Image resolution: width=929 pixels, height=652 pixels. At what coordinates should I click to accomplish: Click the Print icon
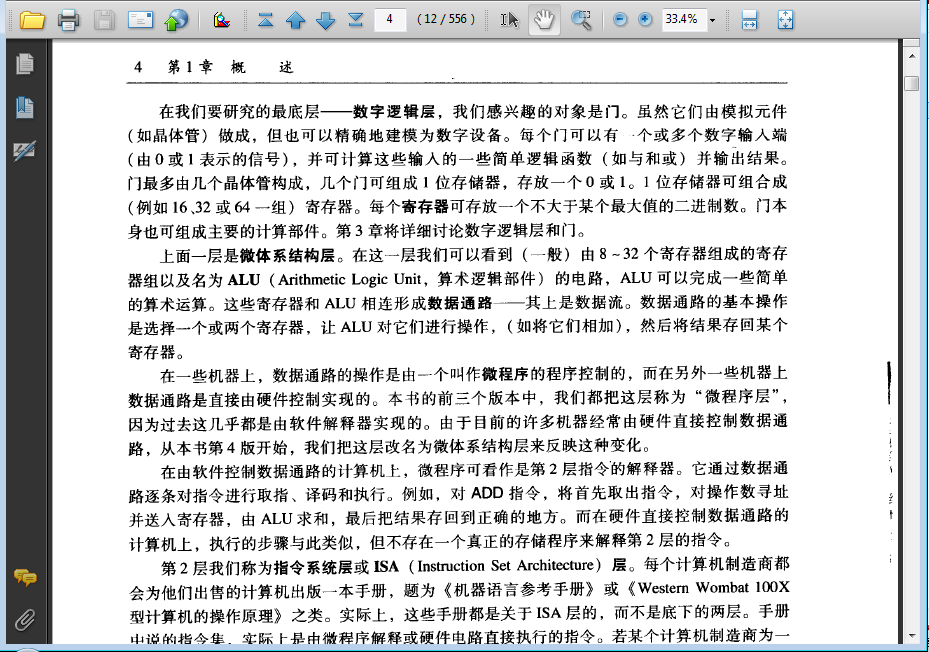coord(69,20)
